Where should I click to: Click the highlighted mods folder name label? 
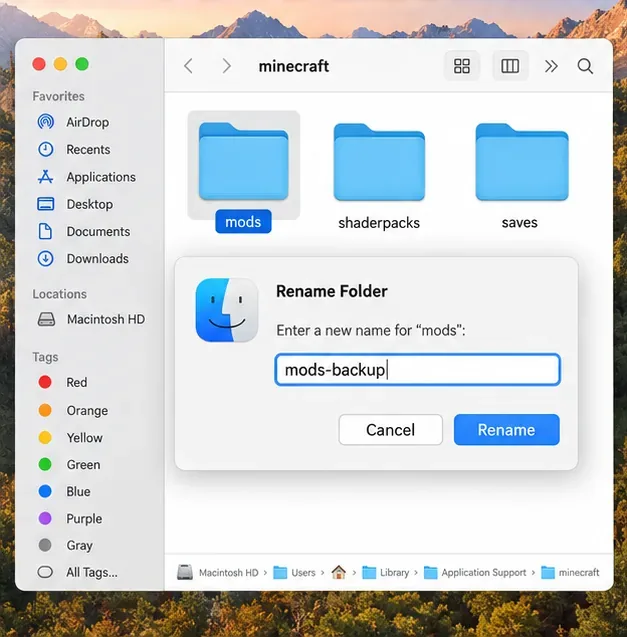pos(243,222)
